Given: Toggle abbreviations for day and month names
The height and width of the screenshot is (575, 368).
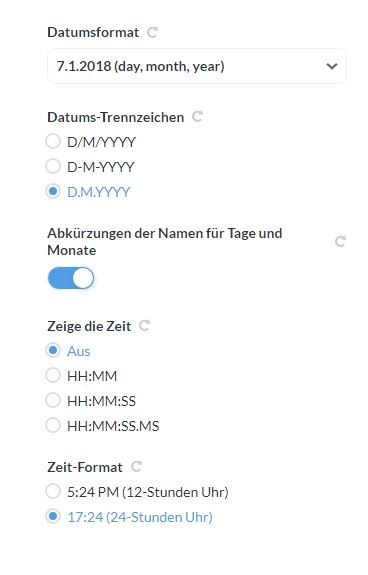Looking at the screenshot, I should click(x=71, y=278).
